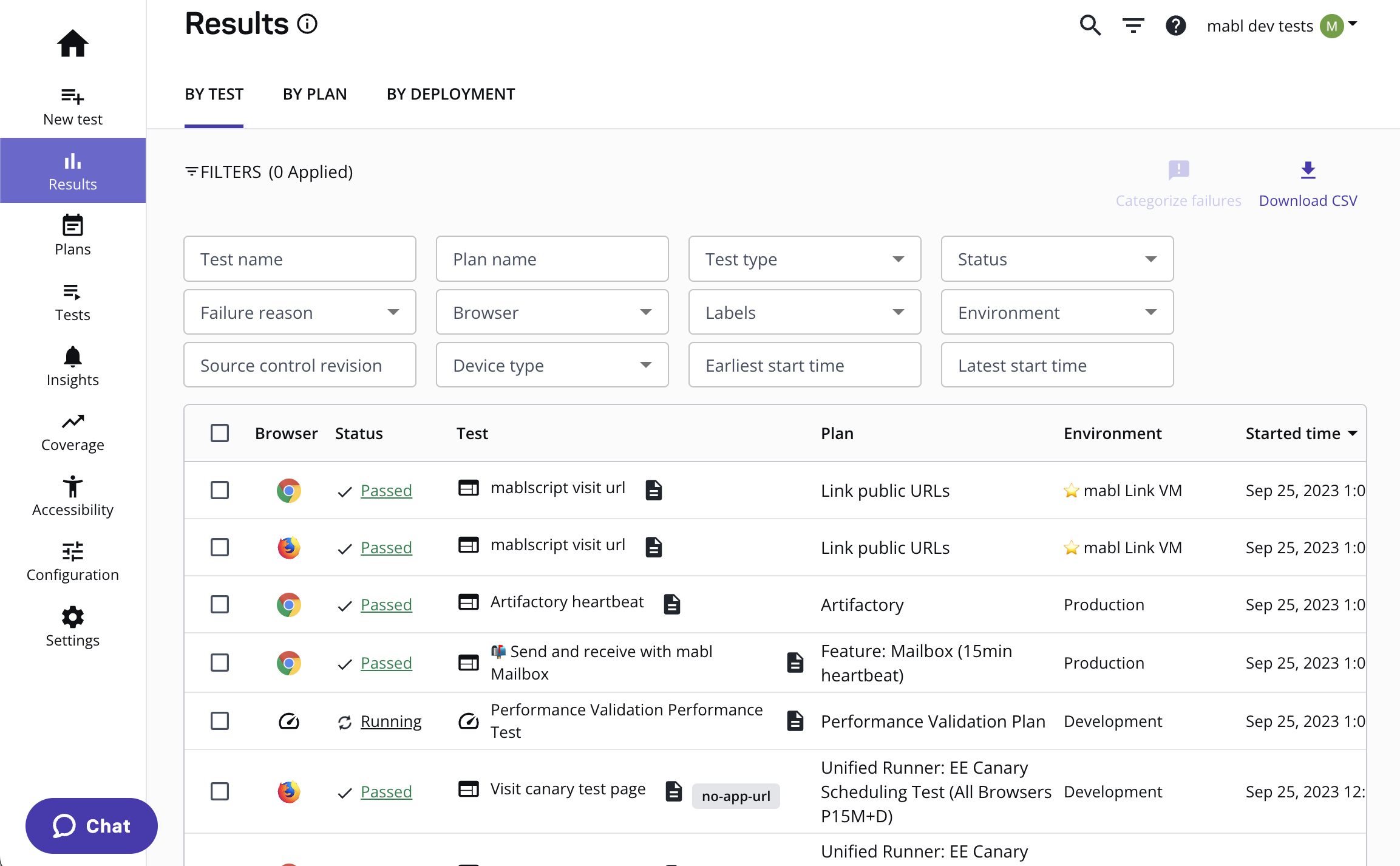Check the Artifactory heartbeat row checkbox
This screenshot has width=1400, height=866.
click(220, 604)
